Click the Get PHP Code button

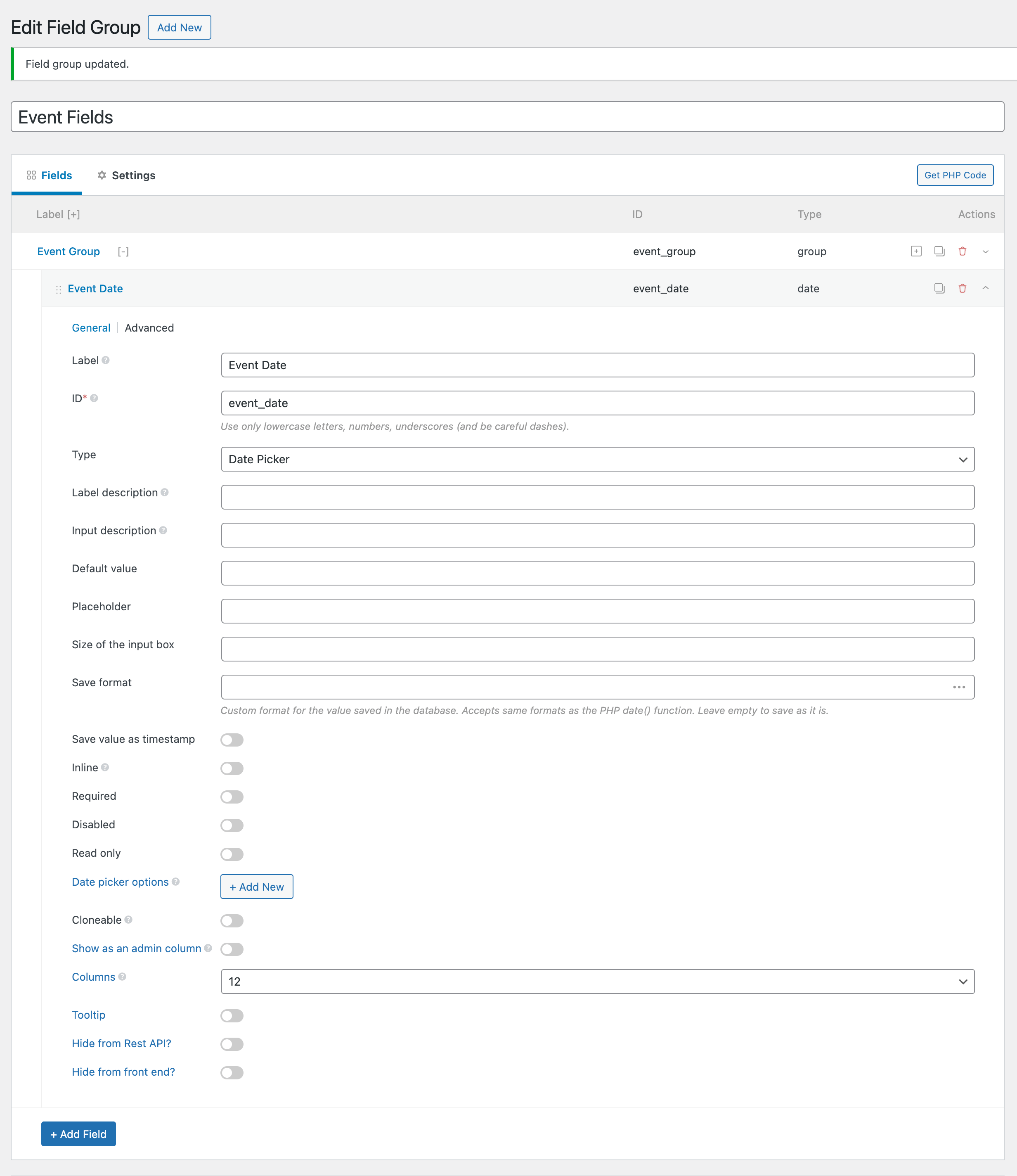click(955, 175)
